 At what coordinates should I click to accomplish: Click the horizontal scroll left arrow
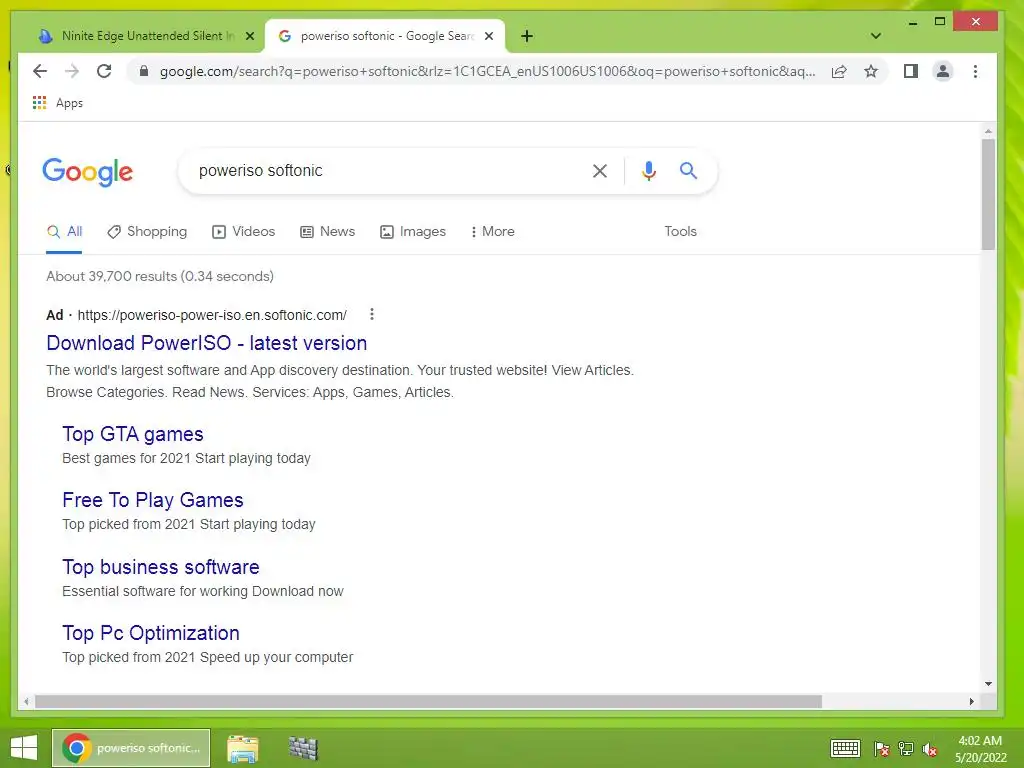tap(25, 701)
